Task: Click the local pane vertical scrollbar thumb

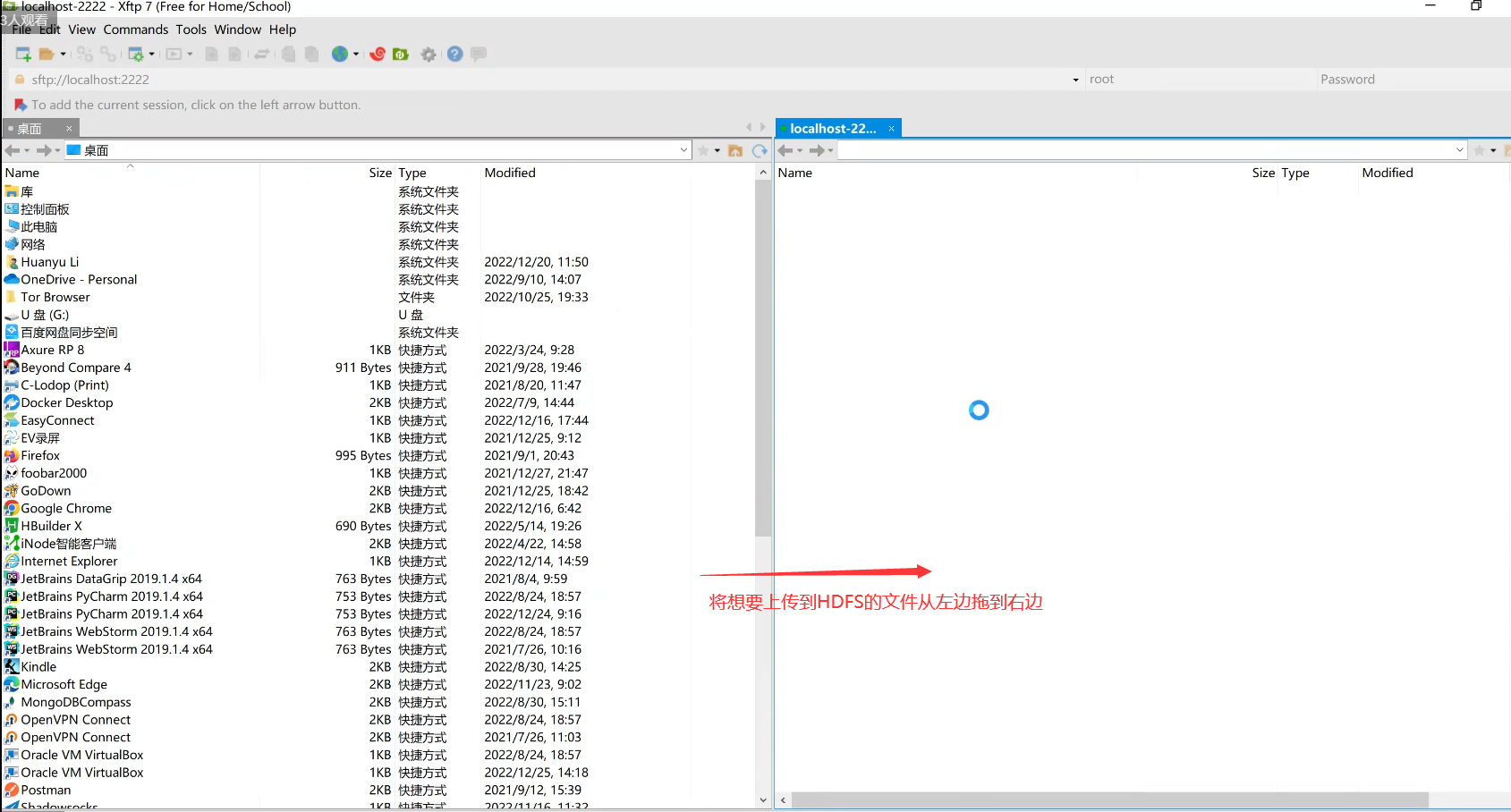Action: (x=762, y=359)
